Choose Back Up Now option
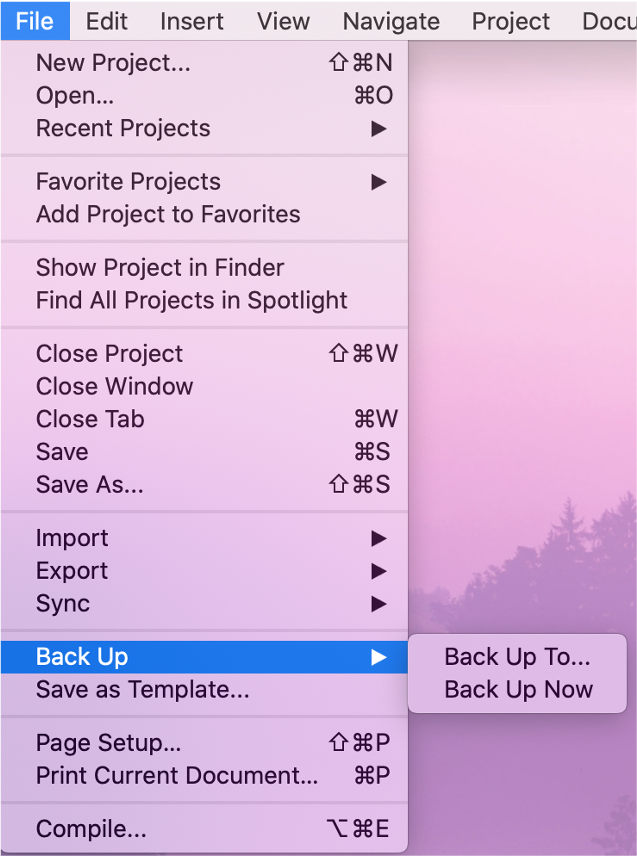 click(517, 689)
